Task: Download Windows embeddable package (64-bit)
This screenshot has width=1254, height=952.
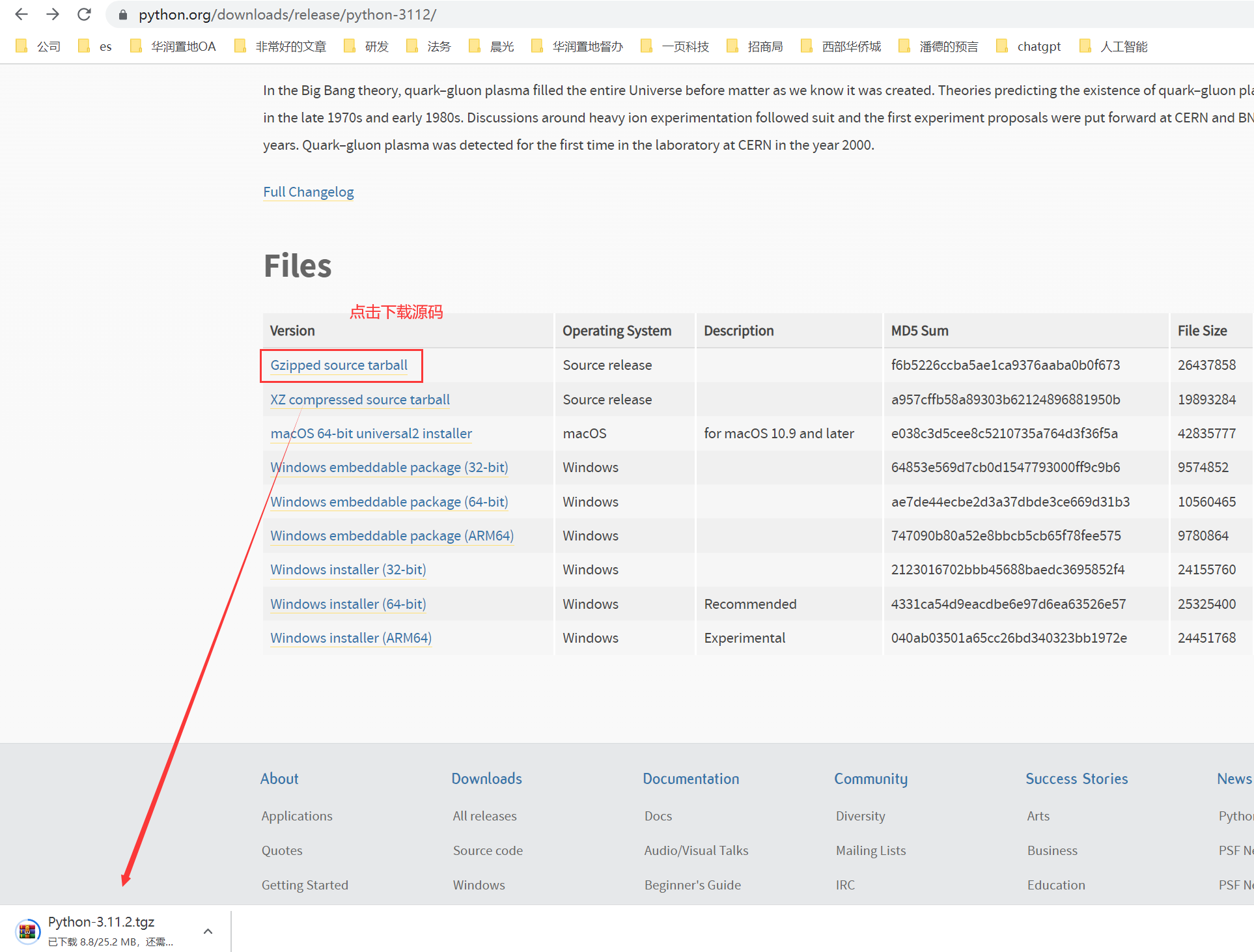Action: (389, 502)
